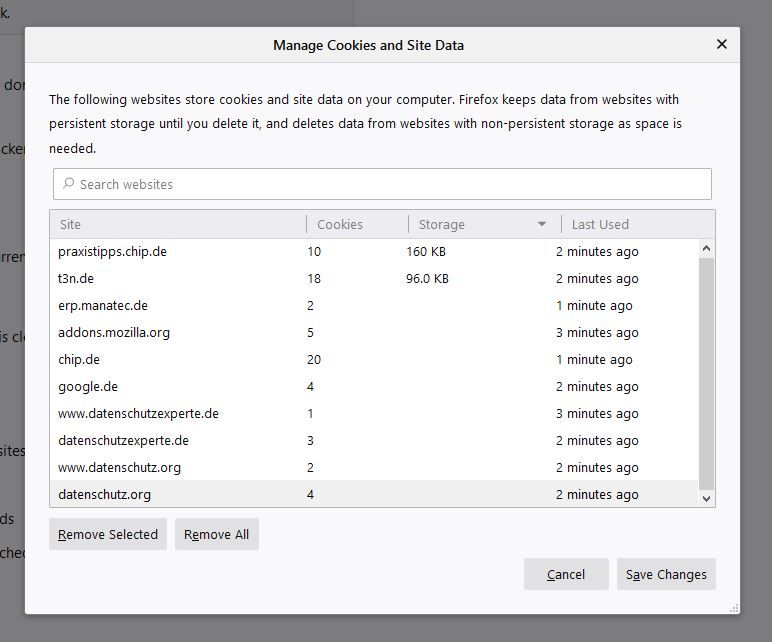Select the www.datenschutzexperte.de row
The height and width of the screenshot is (642, 772).
click(x=374, y=414)
